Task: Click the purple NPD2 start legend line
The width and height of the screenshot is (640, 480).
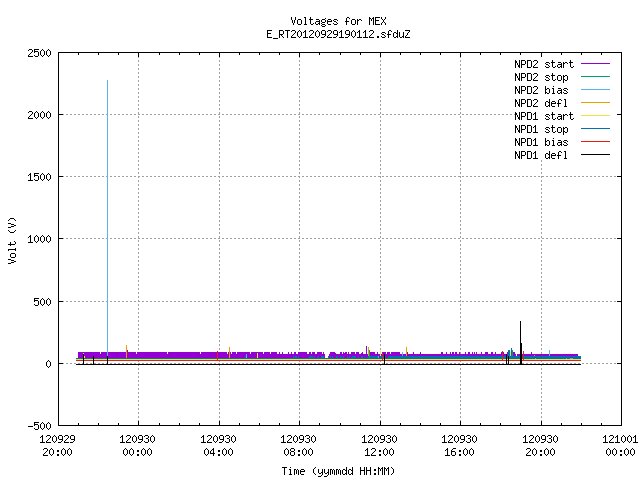Action: coord(595,64)
